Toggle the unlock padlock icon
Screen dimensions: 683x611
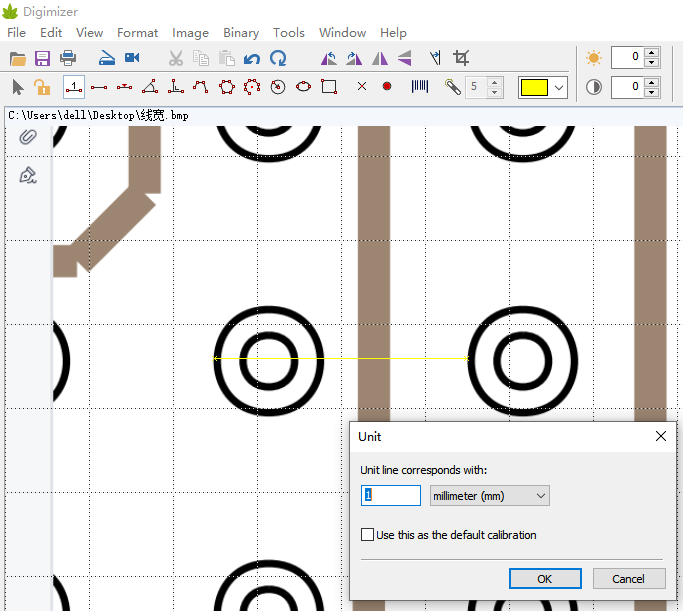click(x=42, y=87)
